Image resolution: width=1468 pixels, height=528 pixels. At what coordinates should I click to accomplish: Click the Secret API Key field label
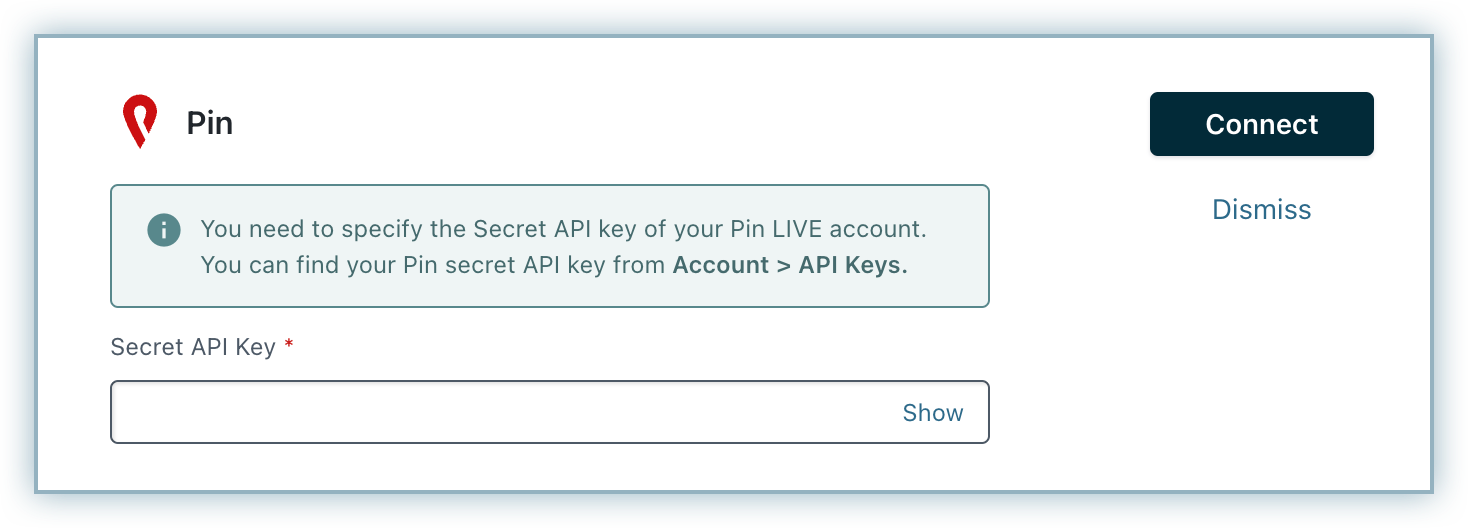[x=193, y=348]
